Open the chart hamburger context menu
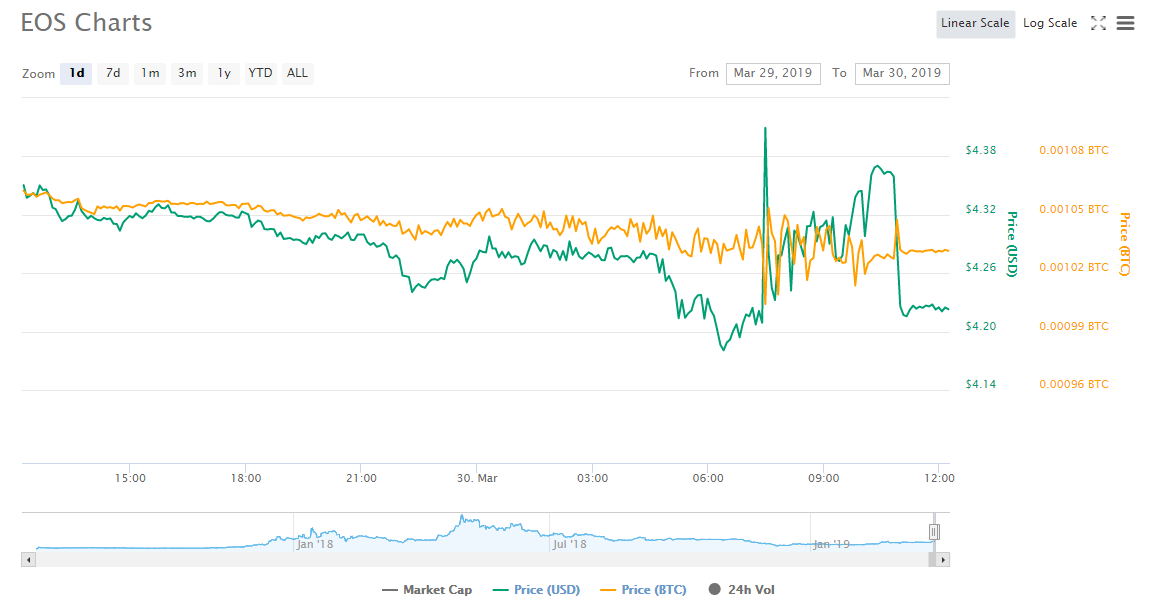 click(1125, 23)
